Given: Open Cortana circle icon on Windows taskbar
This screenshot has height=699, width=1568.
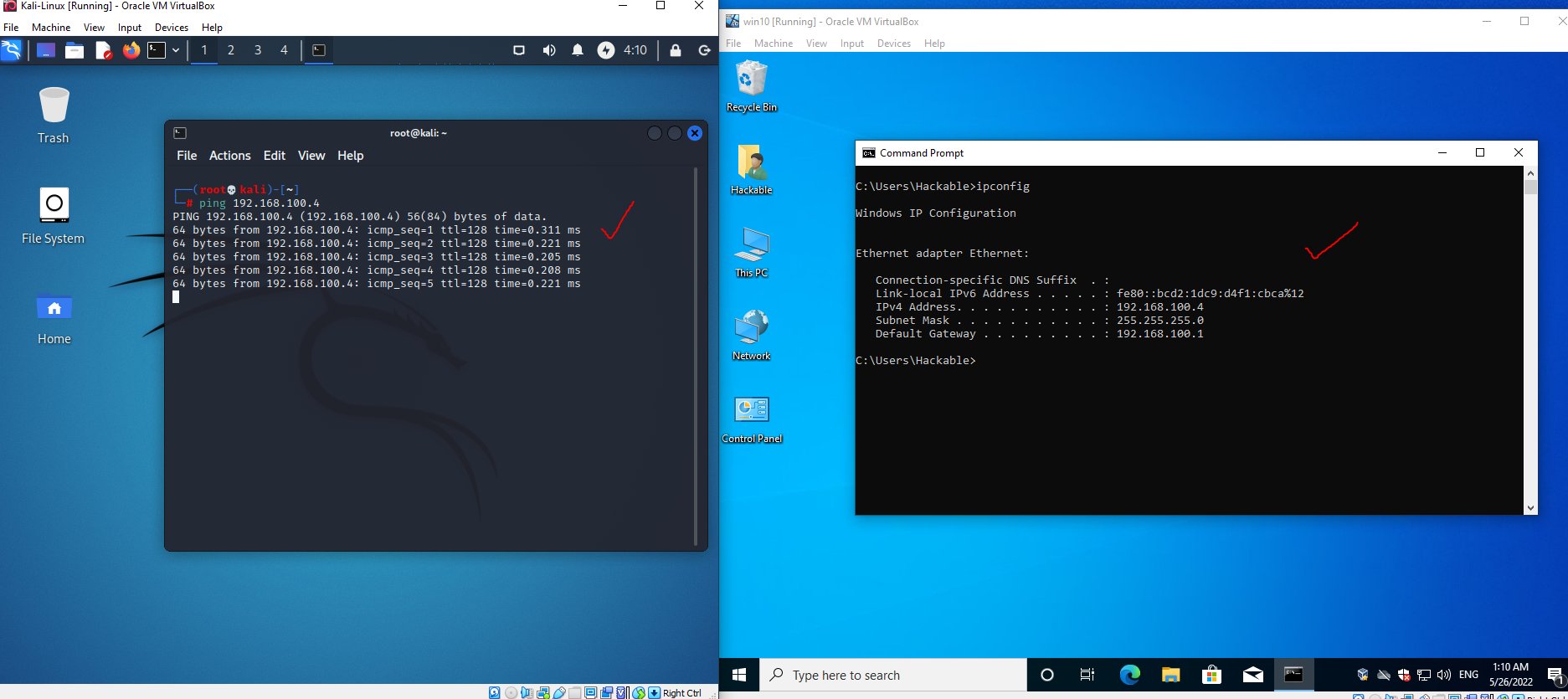Looking at the screenshot, I should (1046, 675).
